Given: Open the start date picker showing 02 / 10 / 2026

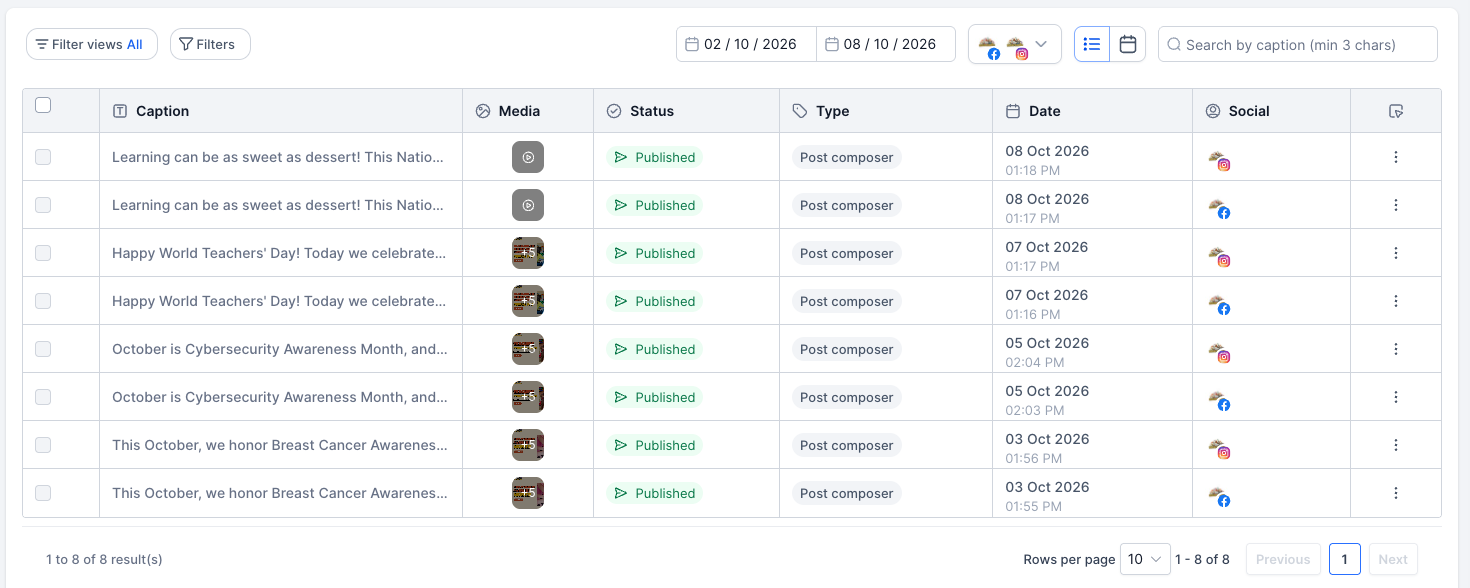Looking at the screenshot, I should pos(746,44).
